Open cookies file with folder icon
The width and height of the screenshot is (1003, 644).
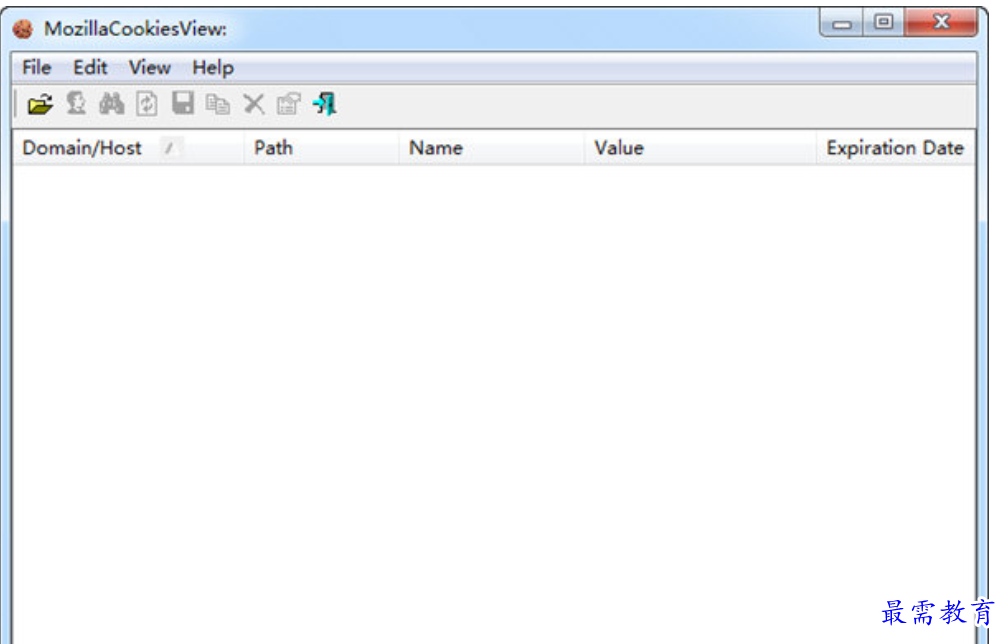[x=40, y=104]
